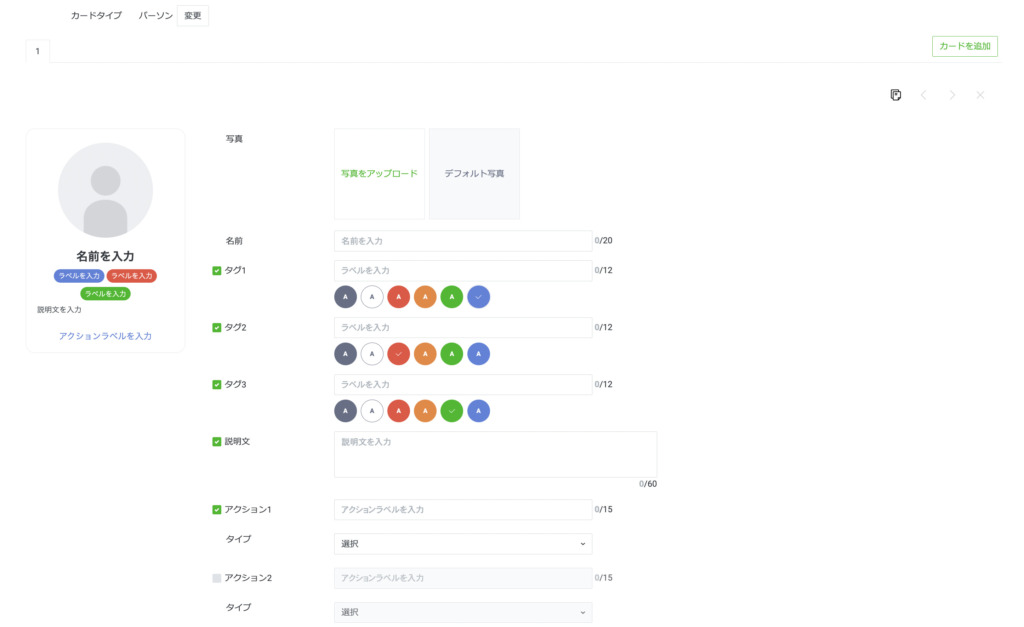Image resolution: width=1024 pixels, height=627 pixels.
Task: Click the 変更 card type button
Action: point(193,16)
